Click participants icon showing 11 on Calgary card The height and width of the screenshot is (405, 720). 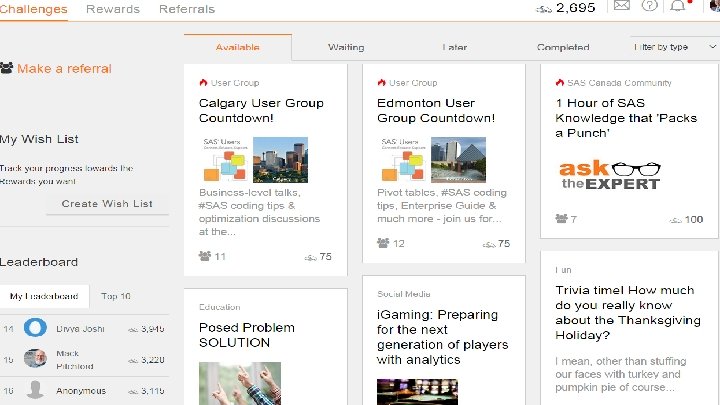click(x=205, y=256)
